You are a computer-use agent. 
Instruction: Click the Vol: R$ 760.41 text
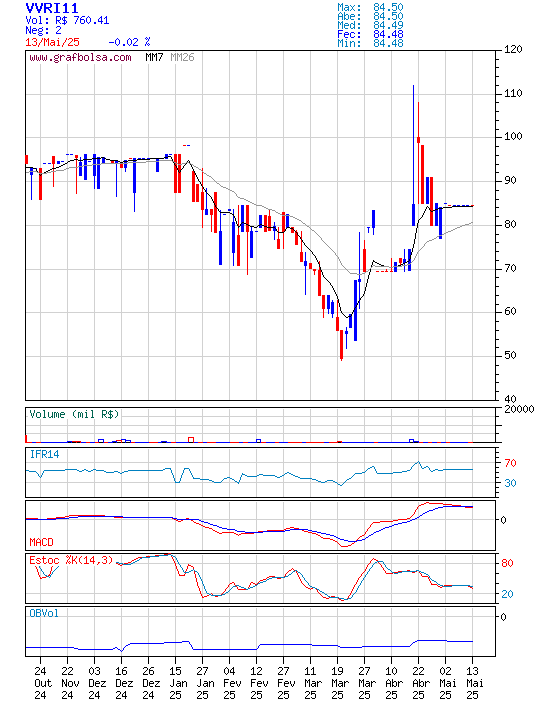coord(67,21)
